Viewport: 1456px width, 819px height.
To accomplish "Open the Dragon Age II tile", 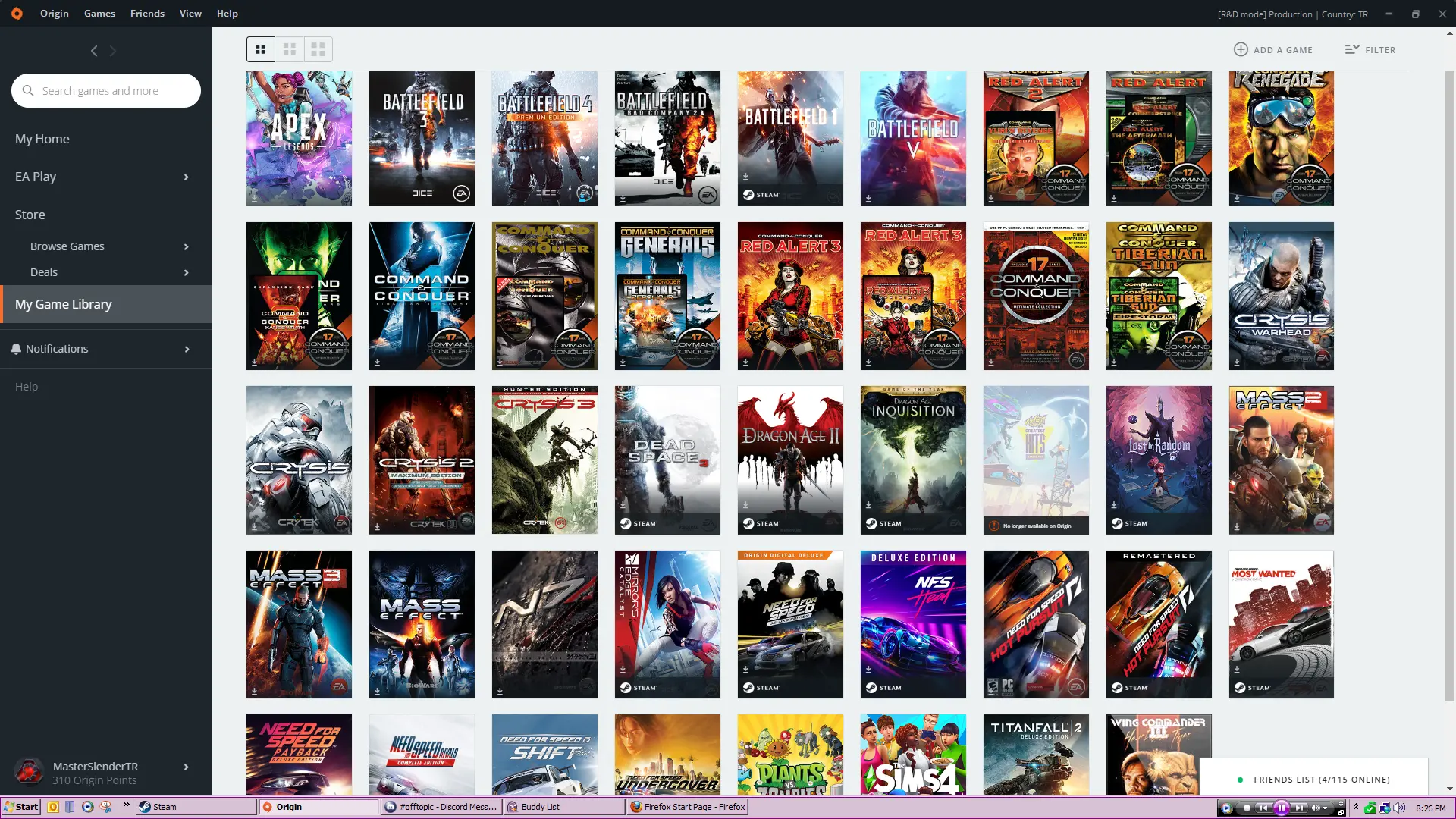I will pyautogui.click(x=790, y=460).
